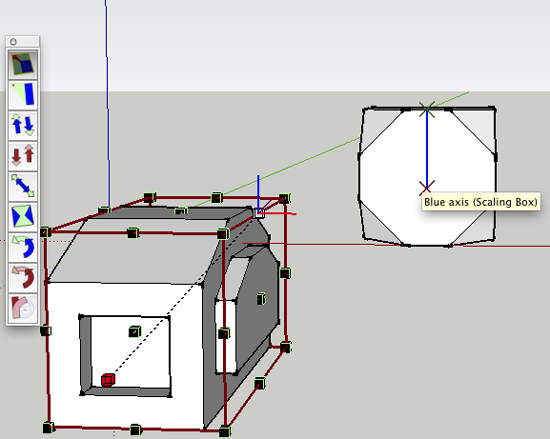The height and width of the screenshot is (439, 550).
Task: Choose the dark red up-down arrows tool
Action: tap(23, 155)
